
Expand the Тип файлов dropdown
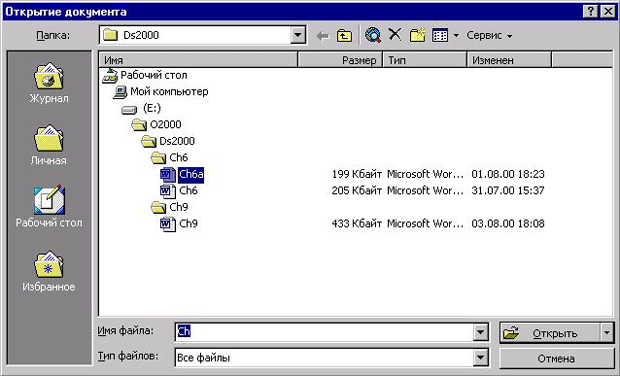(x=480, y=358)
